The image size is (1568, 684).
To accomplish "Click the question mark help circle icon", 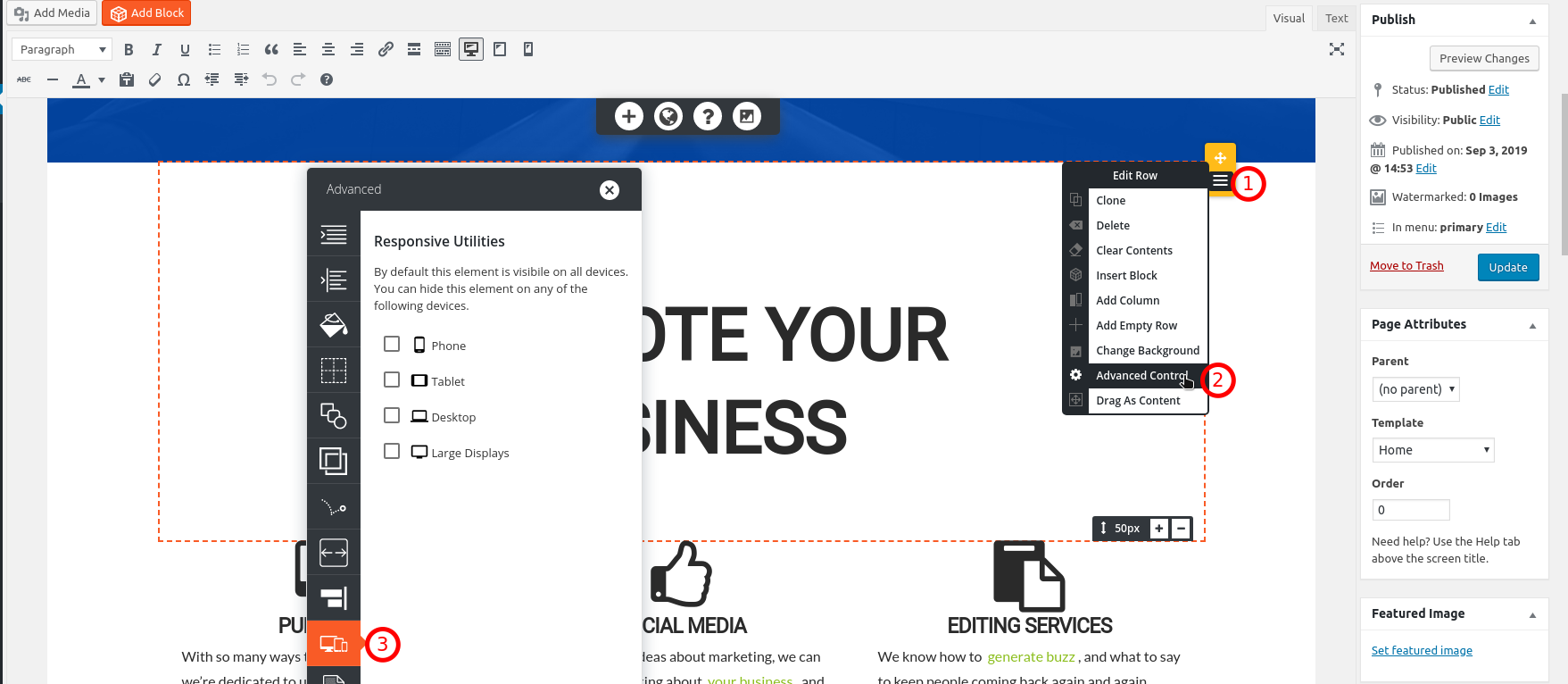I will click(708, 116).
